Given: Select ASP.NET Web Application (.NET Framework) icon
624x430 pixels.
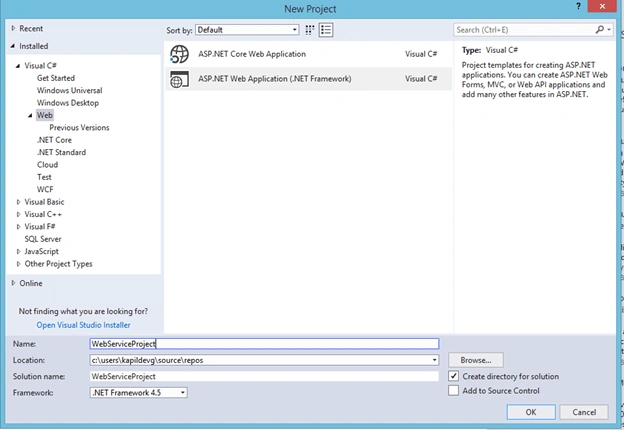Looking at the screenshot, I should [x=179, y=79].
